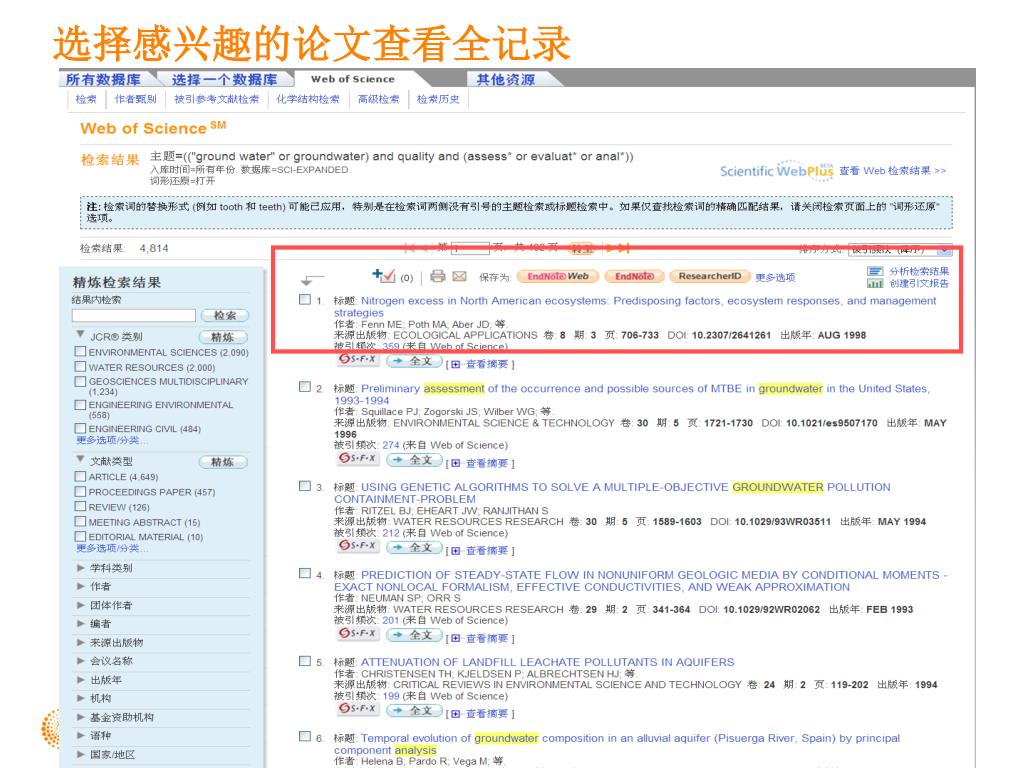Tick WATER RESOURCES category checkbox
Screen dimensions: 1024x768
point(80,366)
